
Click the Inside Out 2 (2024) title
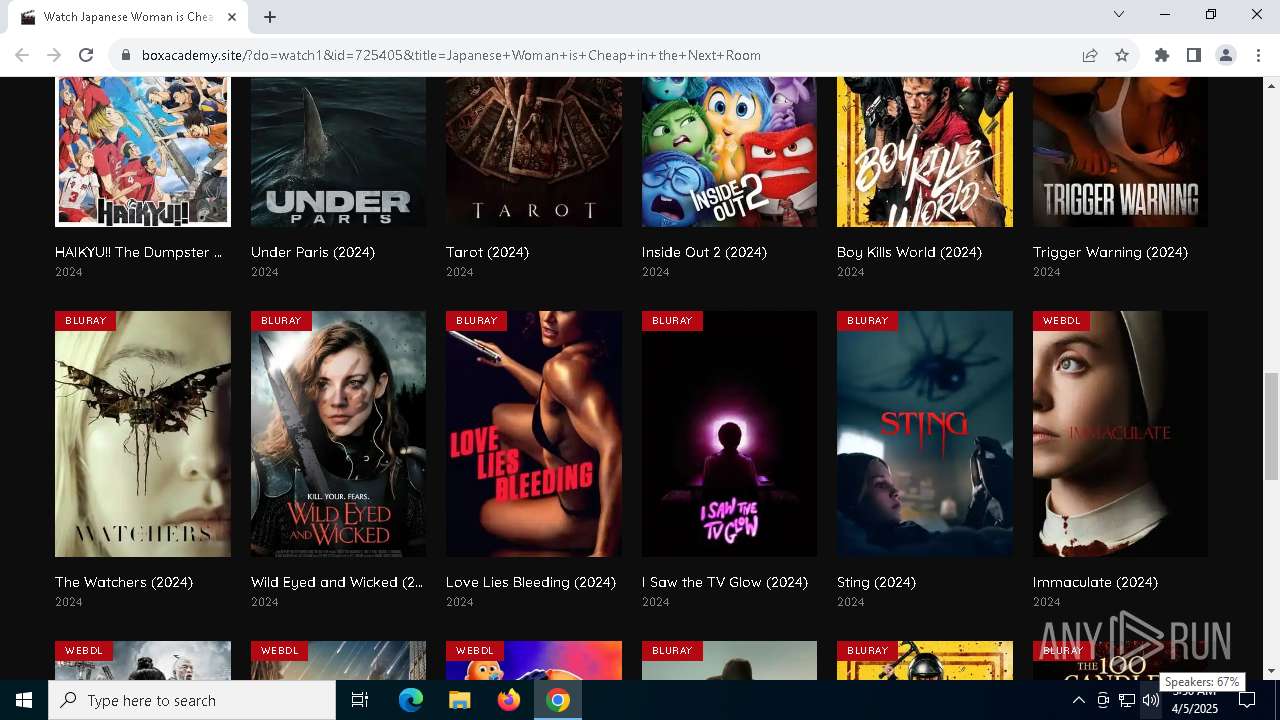(705, 252)
